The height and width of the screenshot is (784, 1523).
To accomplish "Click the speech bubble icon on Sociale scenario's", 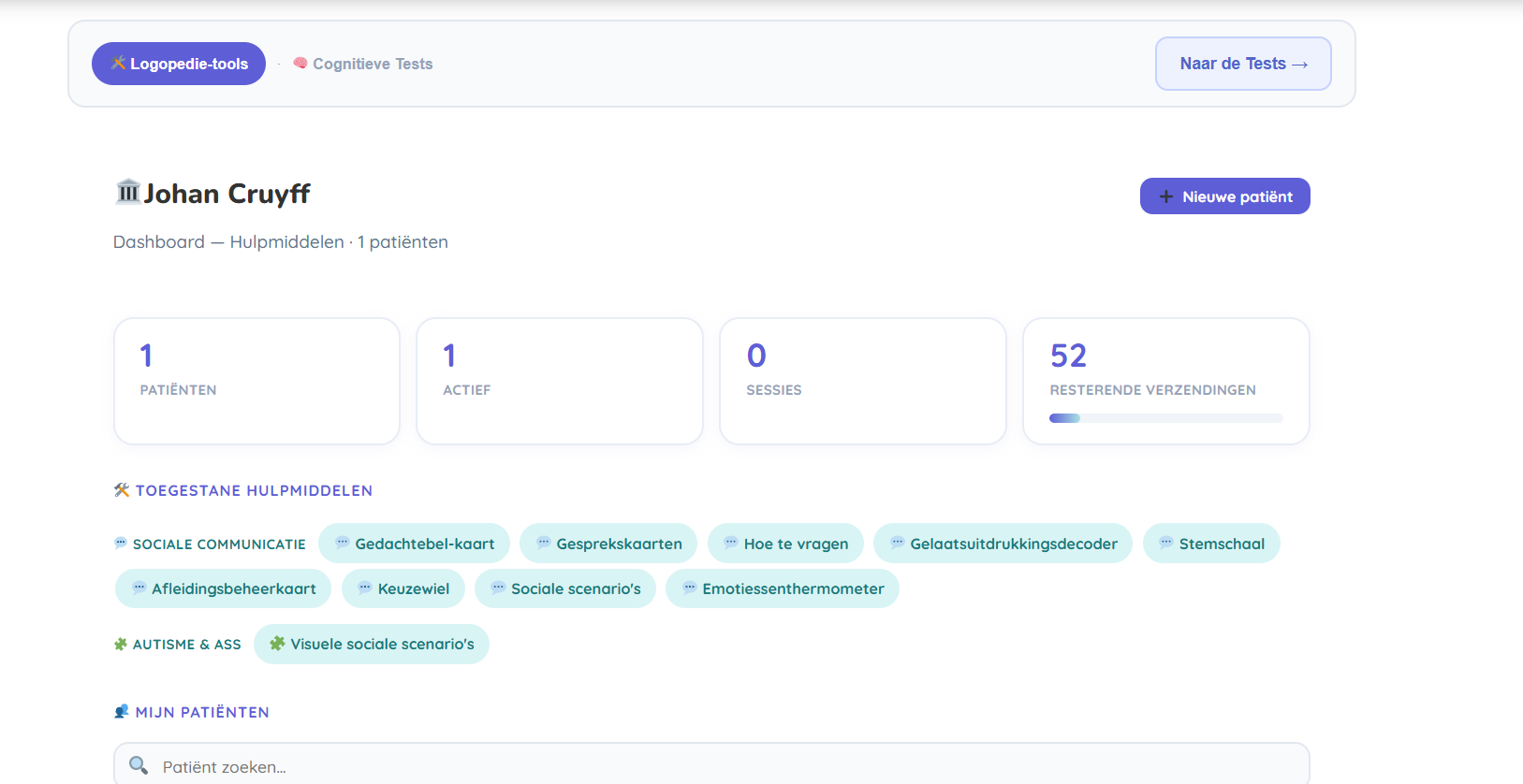I will point(499,588).
